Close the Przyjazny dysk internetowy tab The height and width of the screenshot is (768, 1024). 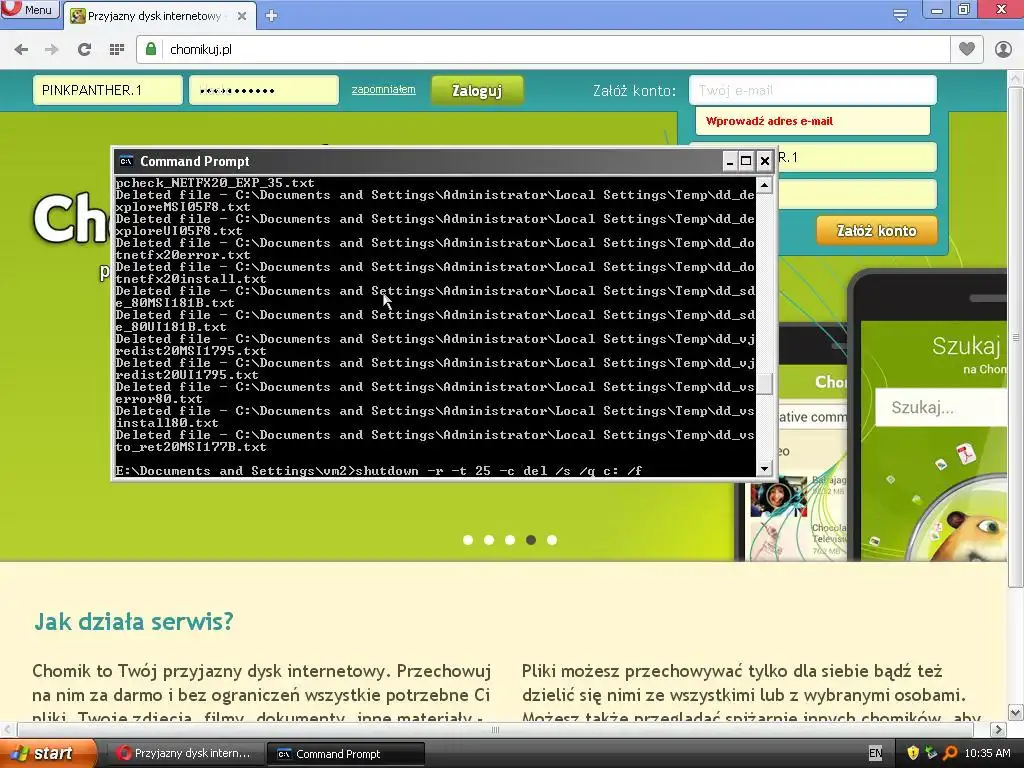242,16
